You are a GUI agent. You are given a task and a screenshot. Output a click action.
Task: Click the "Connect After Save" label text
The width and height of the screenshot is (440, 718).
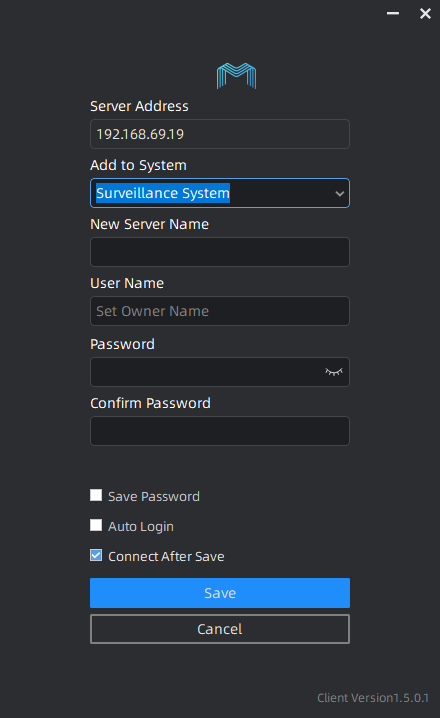click(166, 556)
